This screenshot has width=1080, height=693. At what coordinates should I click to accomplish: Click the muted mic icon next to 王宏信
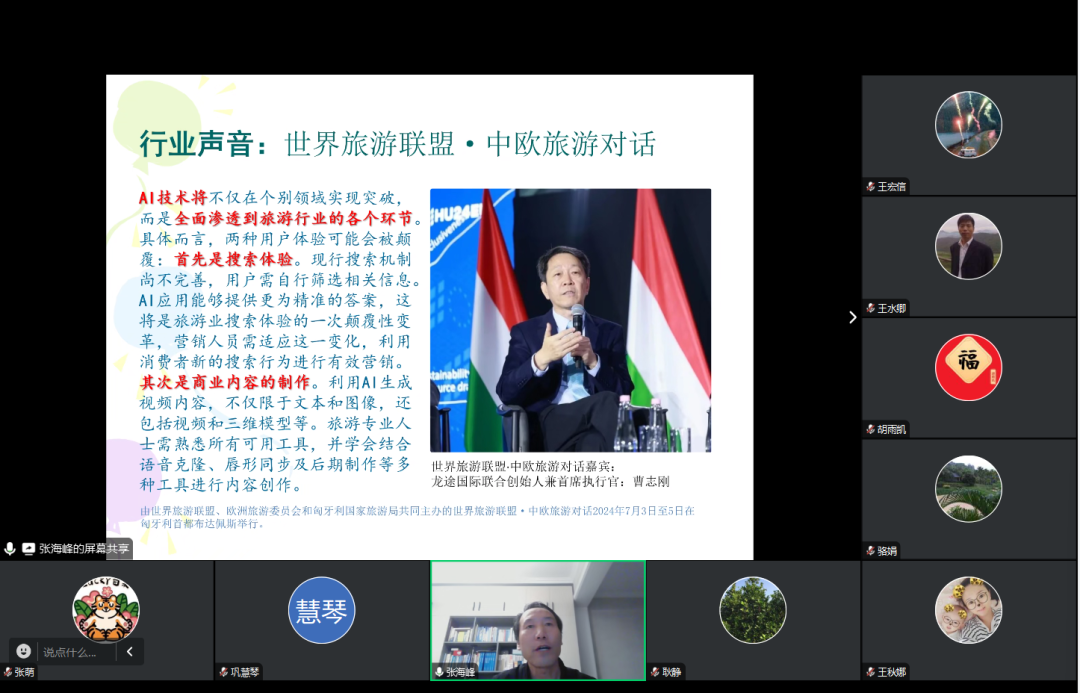pos(870,187)
